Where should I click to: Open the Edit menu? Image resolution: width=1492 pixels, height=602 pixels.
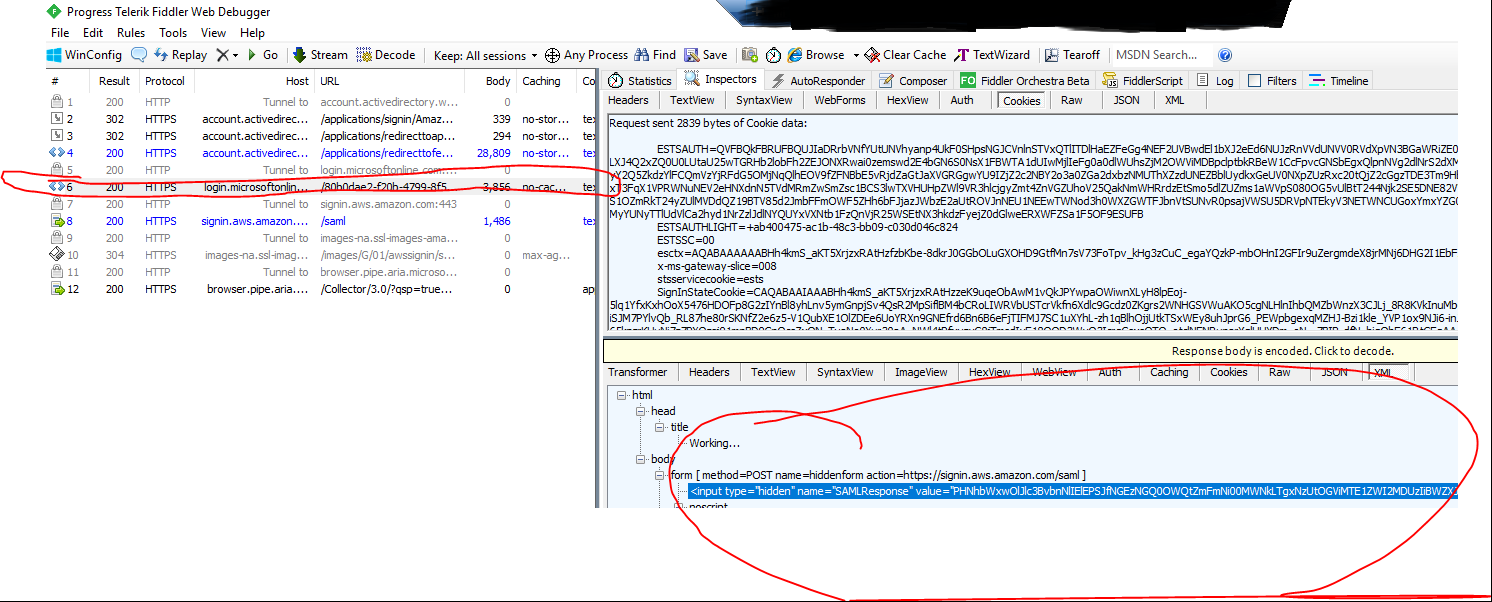93,33
